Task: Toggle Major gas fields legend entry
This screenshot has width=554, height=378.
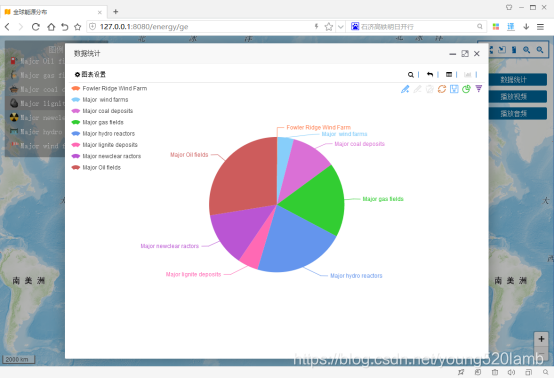Action: click(x=98, y=122)
